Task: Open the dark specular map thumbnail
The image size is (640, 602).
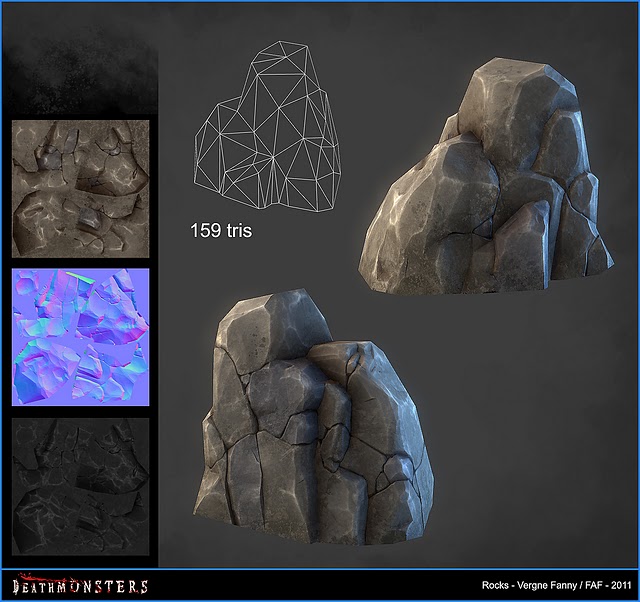Action: tap(80, 483)
